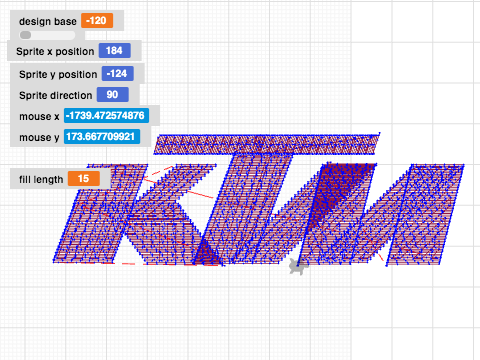Viewport: 480px width, 360px height.
Task: Select the Sprite x position label
Action: click(x=55, y=52)
